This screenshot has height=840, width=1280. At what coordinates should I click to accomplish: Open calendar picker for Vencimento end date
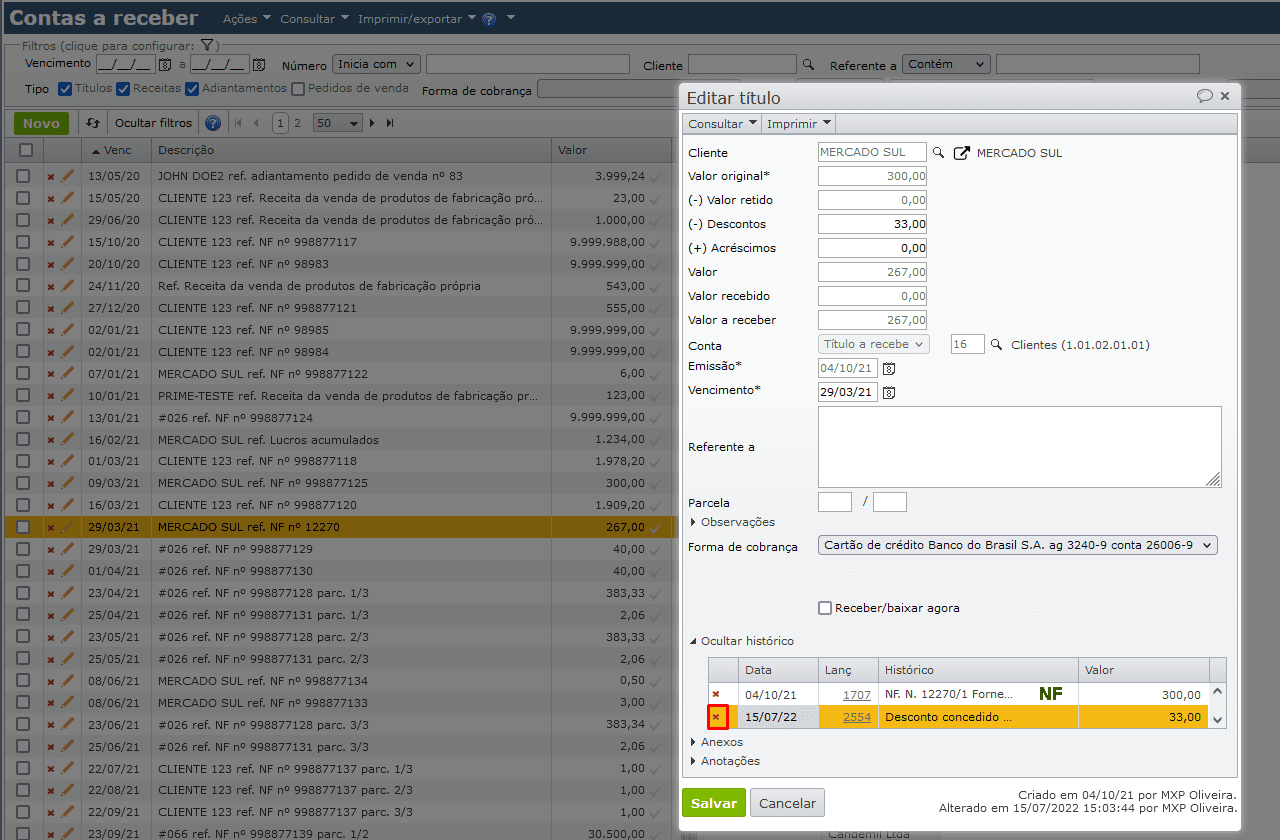pyautogui.click(x=258, y=65)
